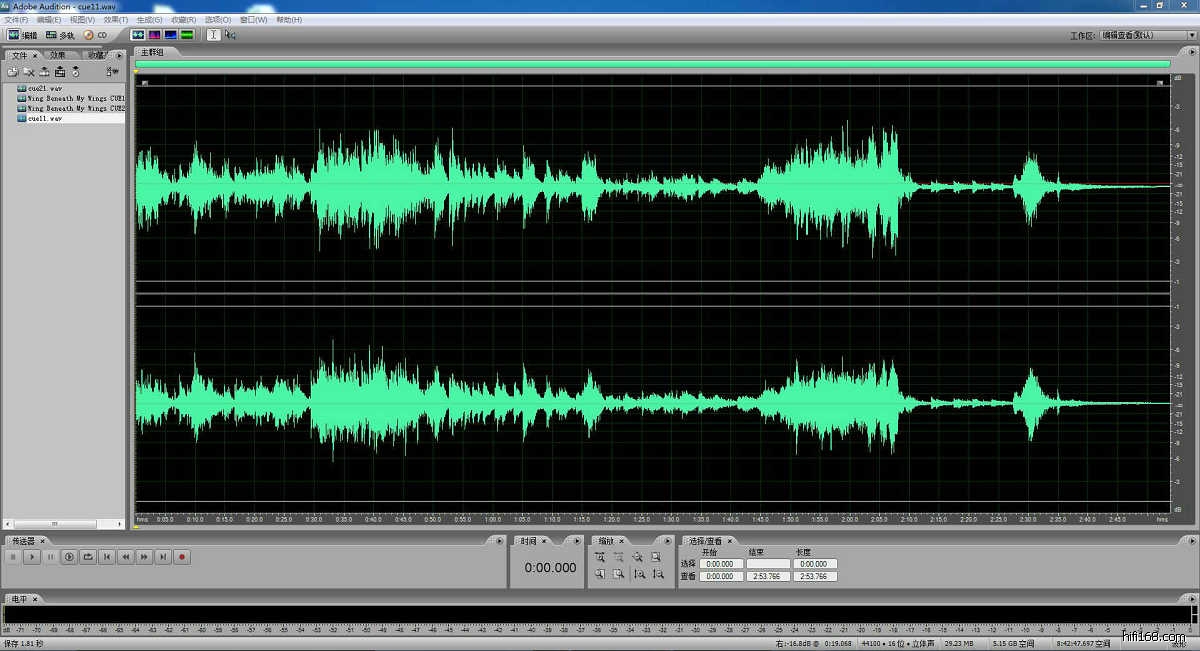Open the transport panel flyout menu arrow
The width and height of the screenshot is (1200, 651).
(x=500, y=541)
